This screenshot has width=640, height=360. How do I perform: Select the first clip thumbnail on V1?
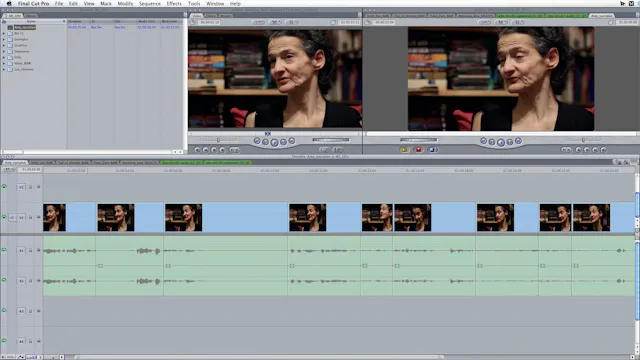(54, 218)
